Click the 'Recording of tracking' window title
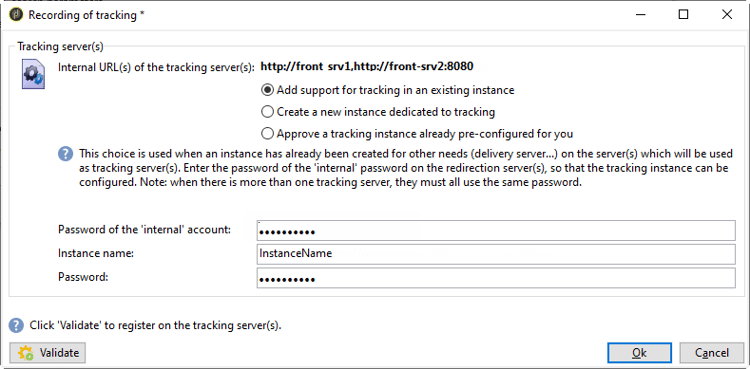The height and width of the screenshot is (369, 750). click(87, 15)
